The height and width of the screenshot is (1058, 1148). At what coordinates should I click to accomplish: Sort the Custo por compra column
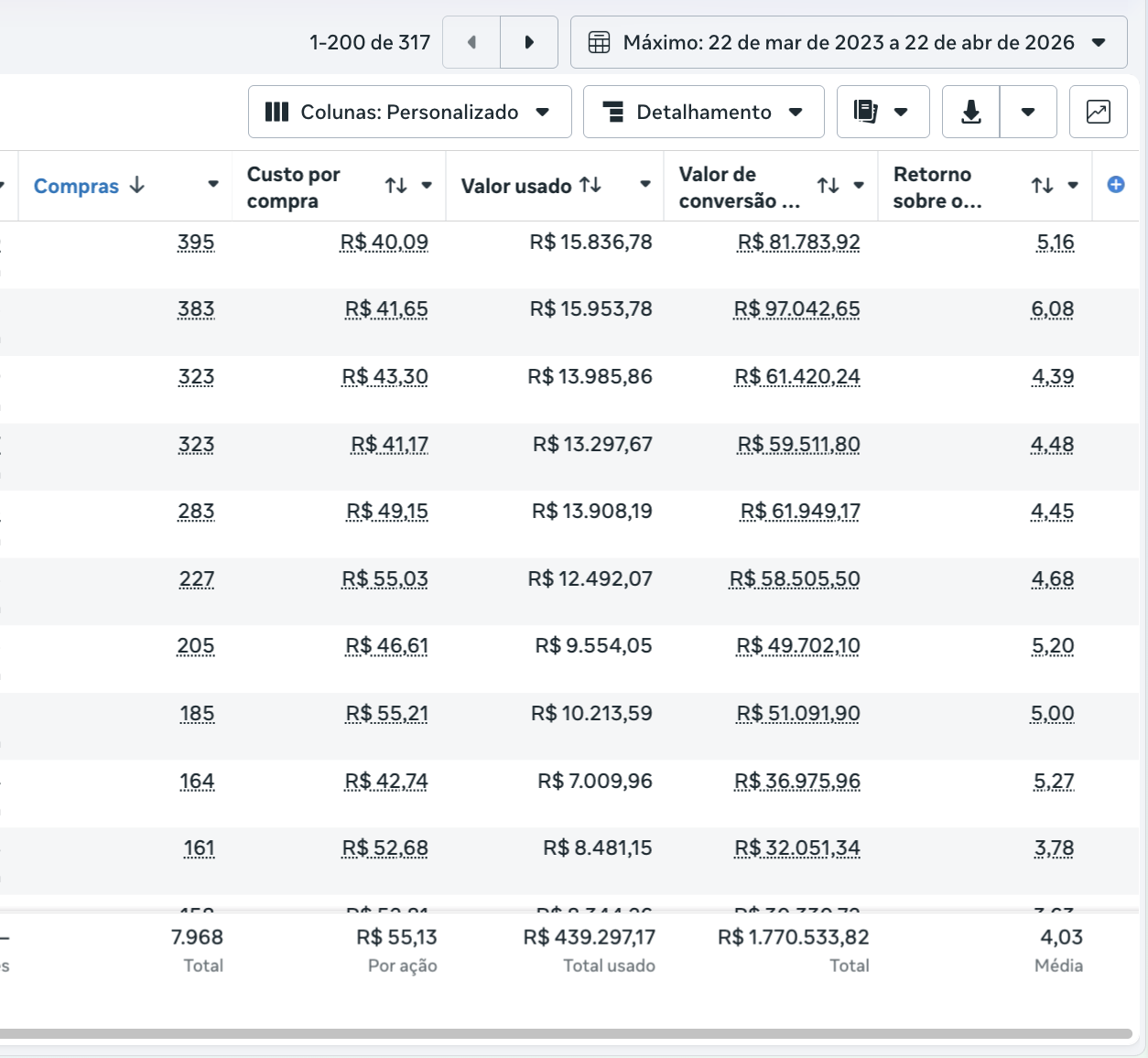(395, 186)
